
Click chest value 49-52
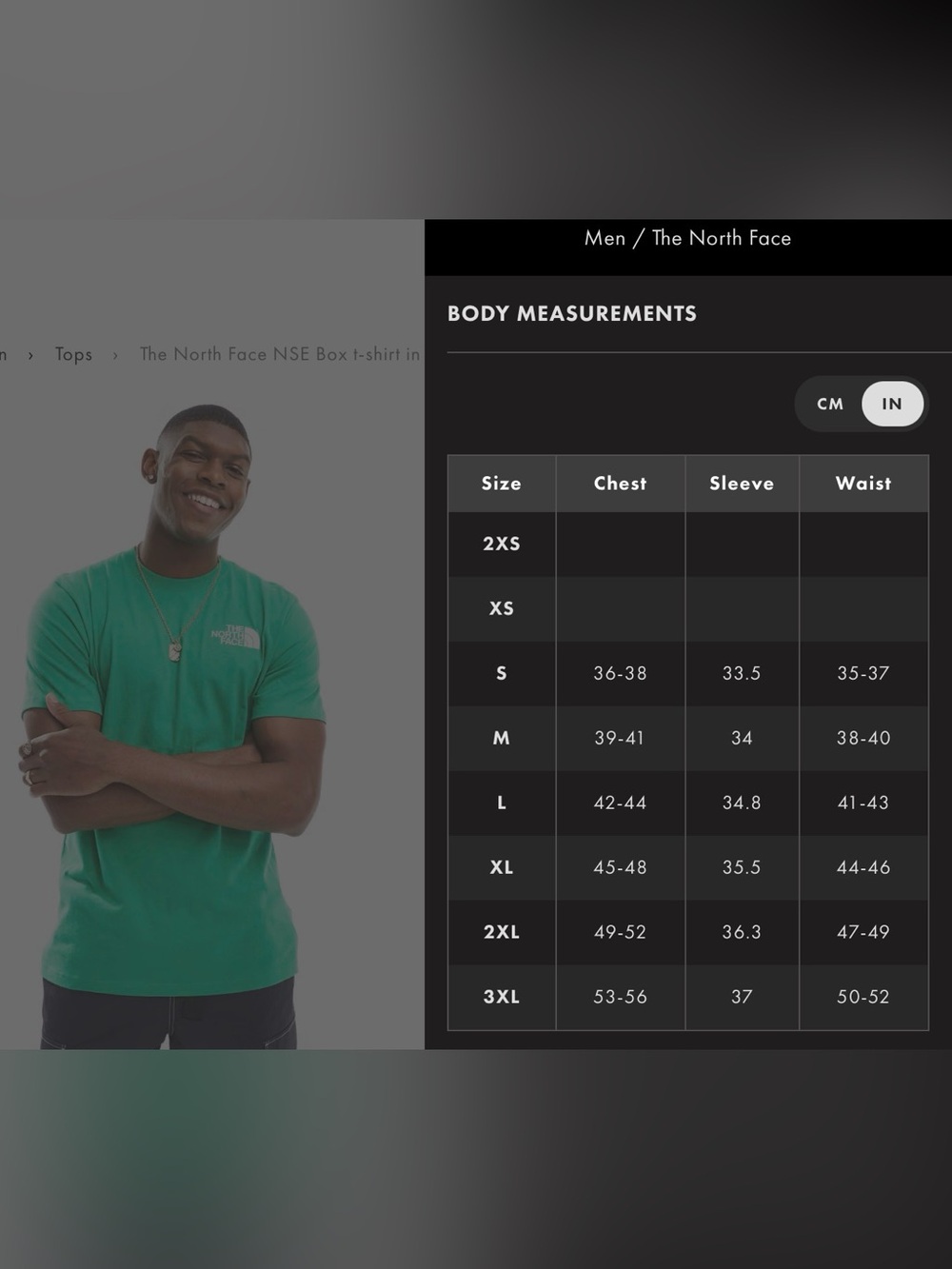(621, 932)
